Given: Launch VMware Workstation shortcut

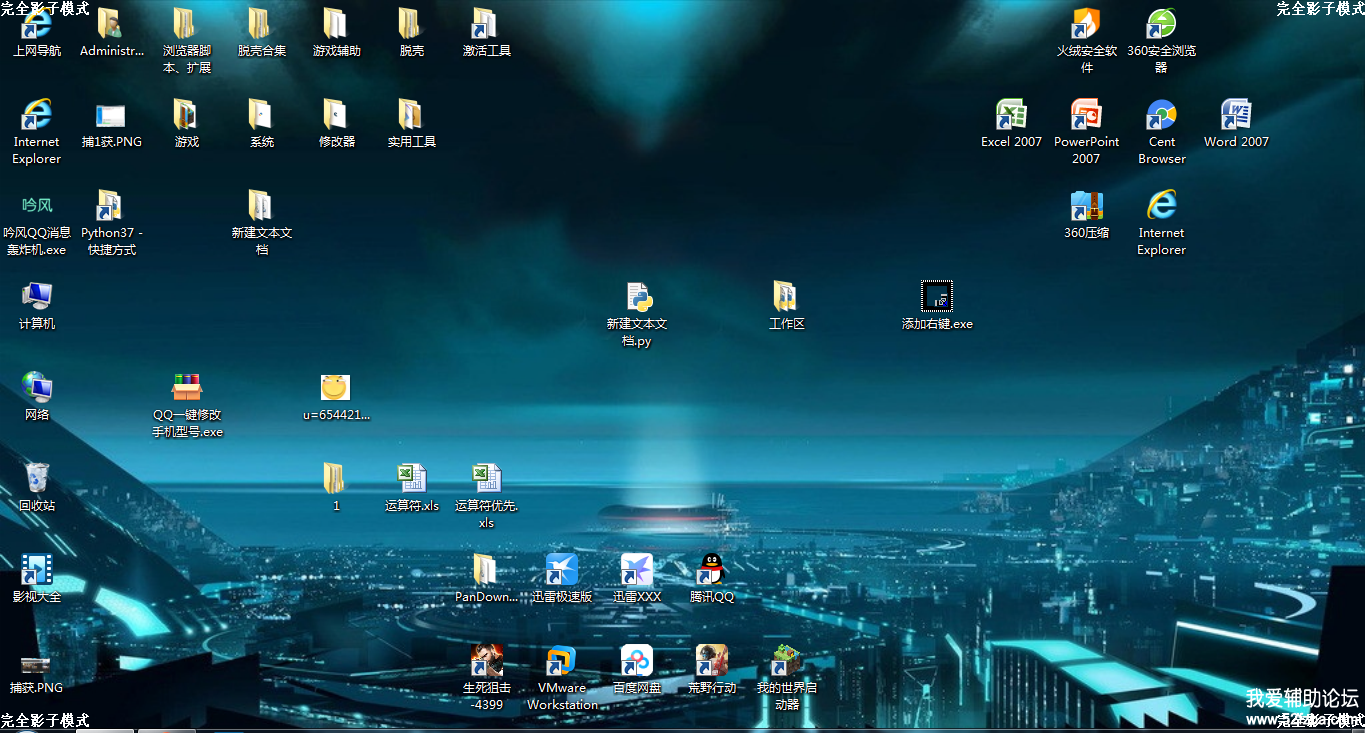Looking at the screenshot, I should pos(561,661).
